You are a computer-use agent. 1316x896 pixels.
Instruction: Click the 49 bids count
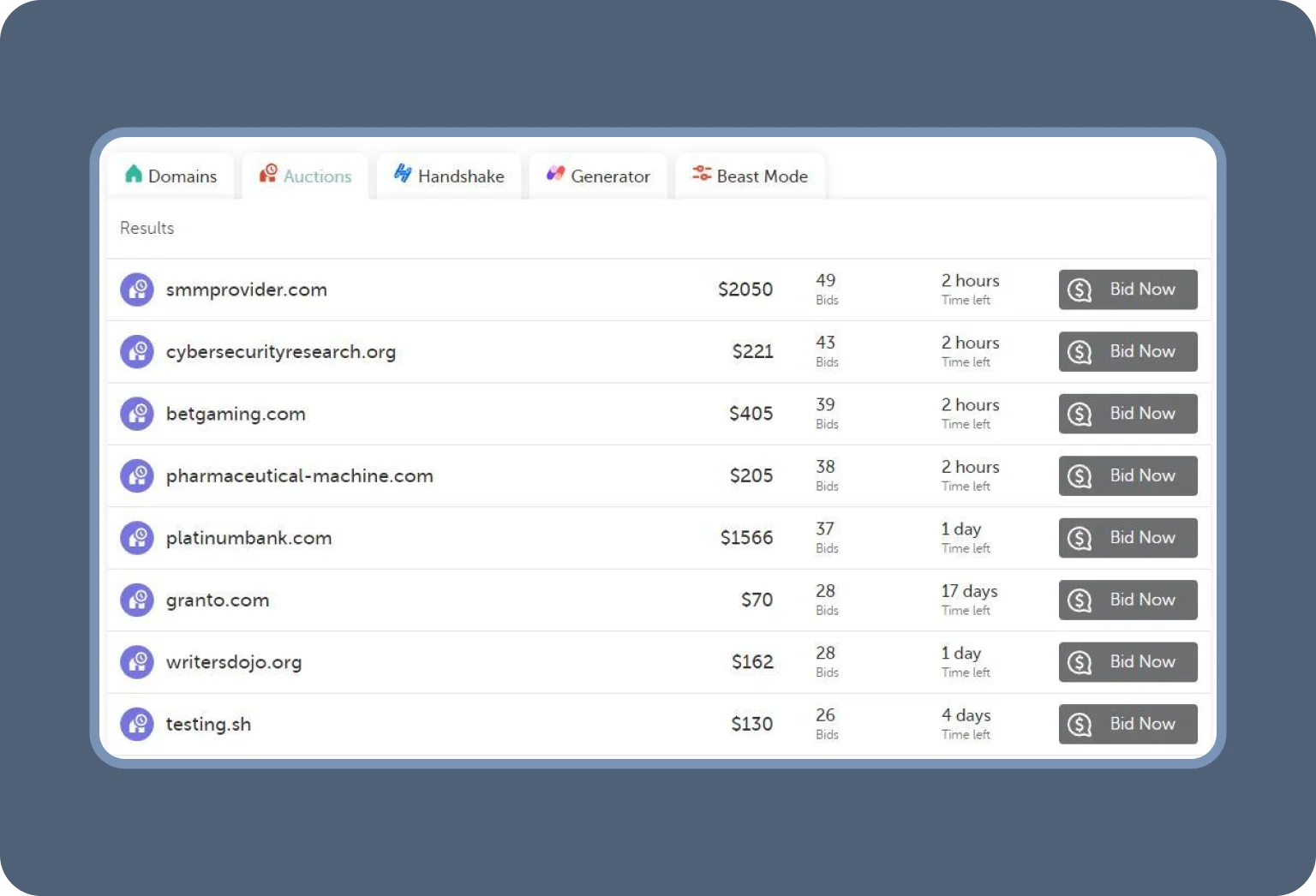pos(825,281)
